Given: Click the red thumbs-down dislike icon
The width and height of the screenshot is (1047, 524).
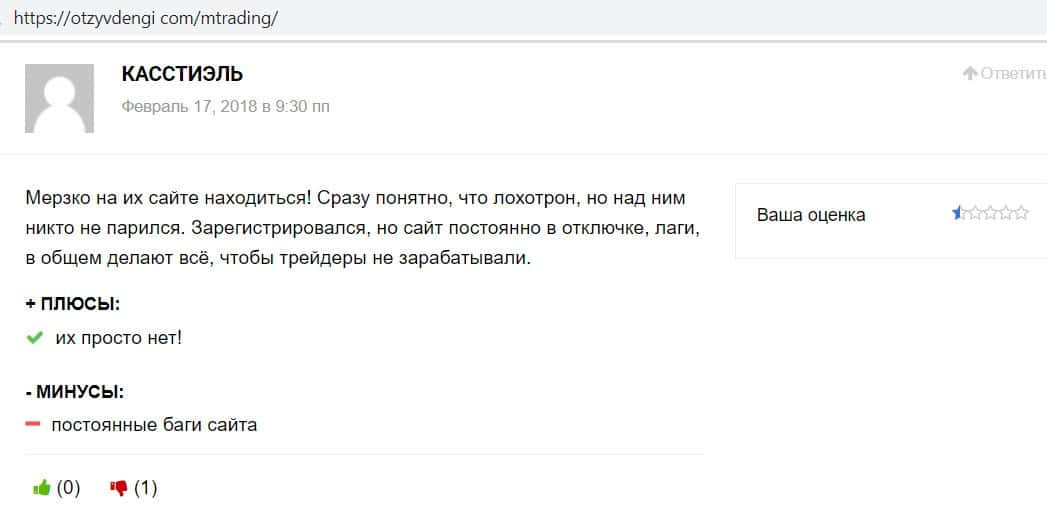Looking at the screenshot, I should pos(119,488).
